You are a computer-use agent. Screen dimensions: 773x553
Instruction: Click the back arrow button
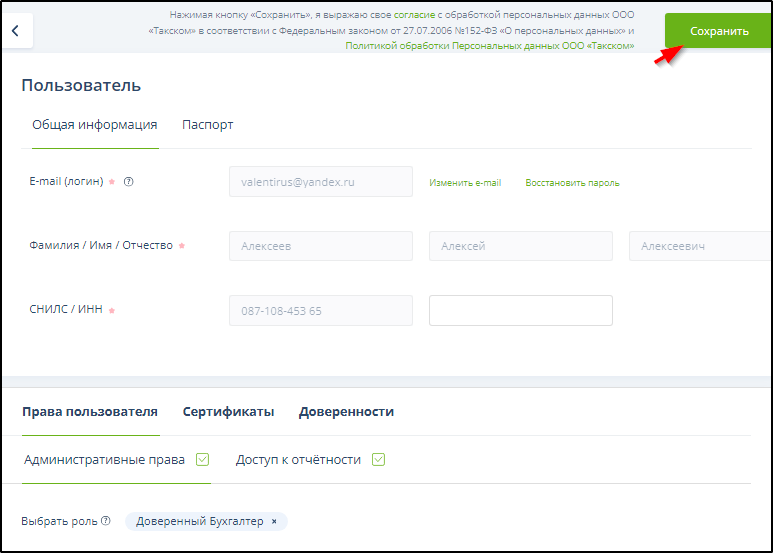16,31
